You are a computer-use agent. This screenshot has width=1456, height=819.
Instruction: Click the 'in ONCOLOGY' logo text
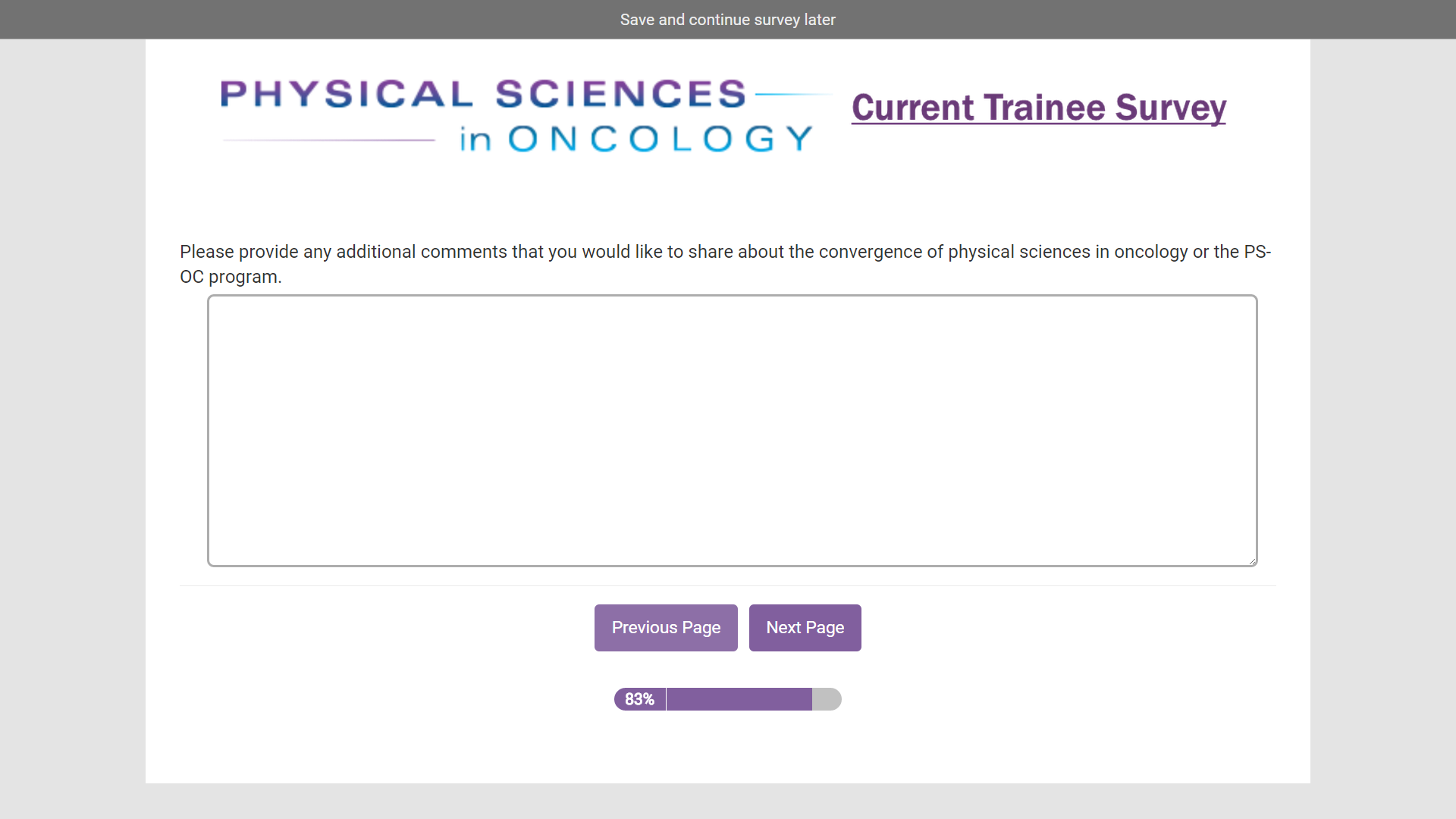point(635,140)
